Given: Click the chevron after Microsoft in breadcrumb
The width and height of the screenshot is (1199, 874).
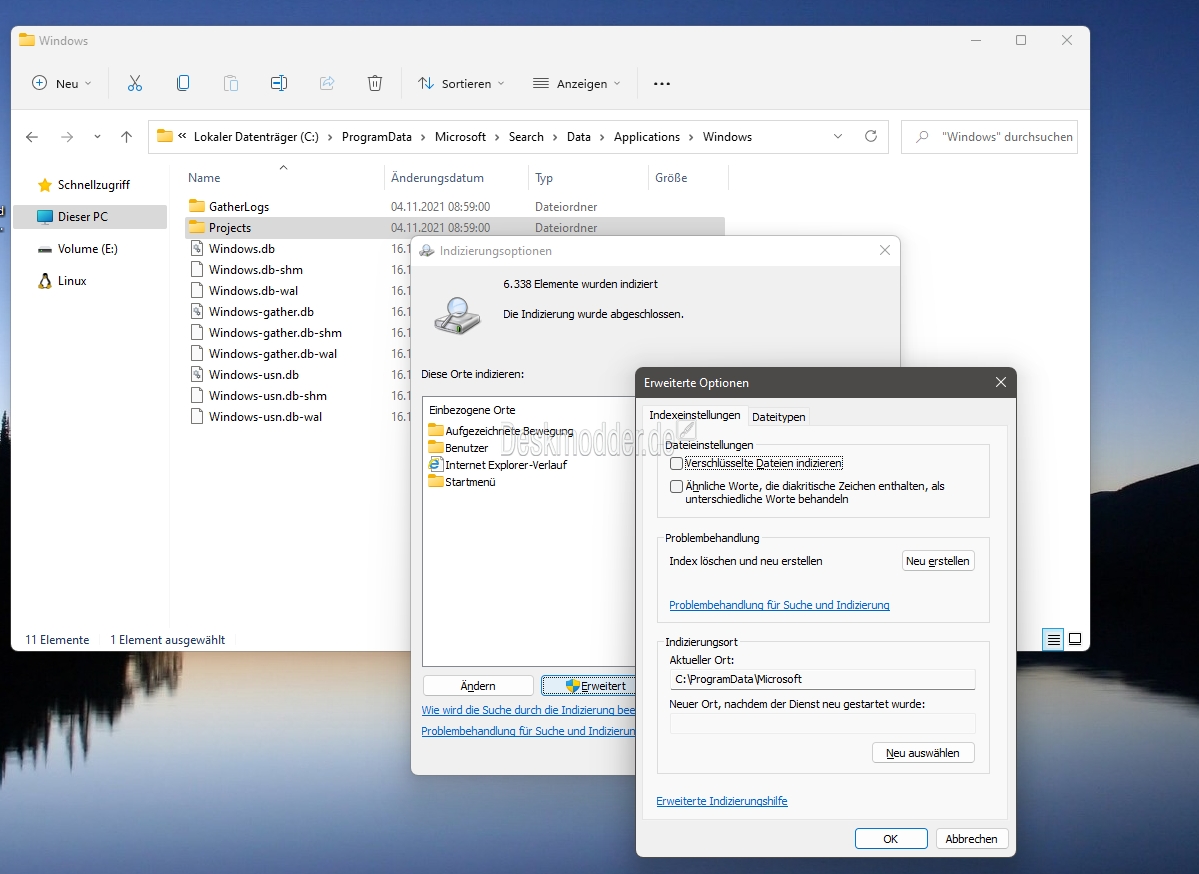Looking at the screenshot, I should tap(497, 137).
